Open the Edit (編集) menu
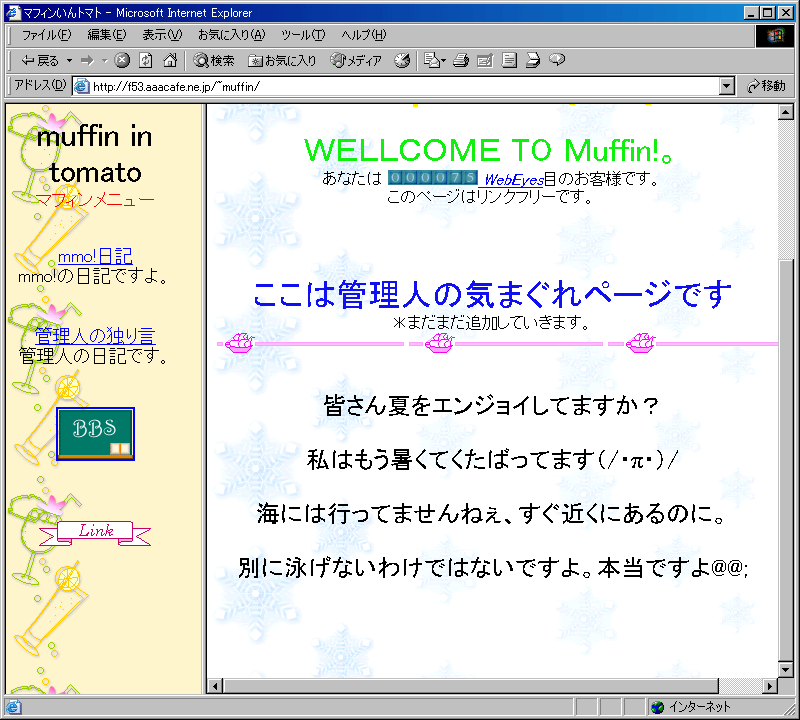The image size is (800, 720). [107, 35]
